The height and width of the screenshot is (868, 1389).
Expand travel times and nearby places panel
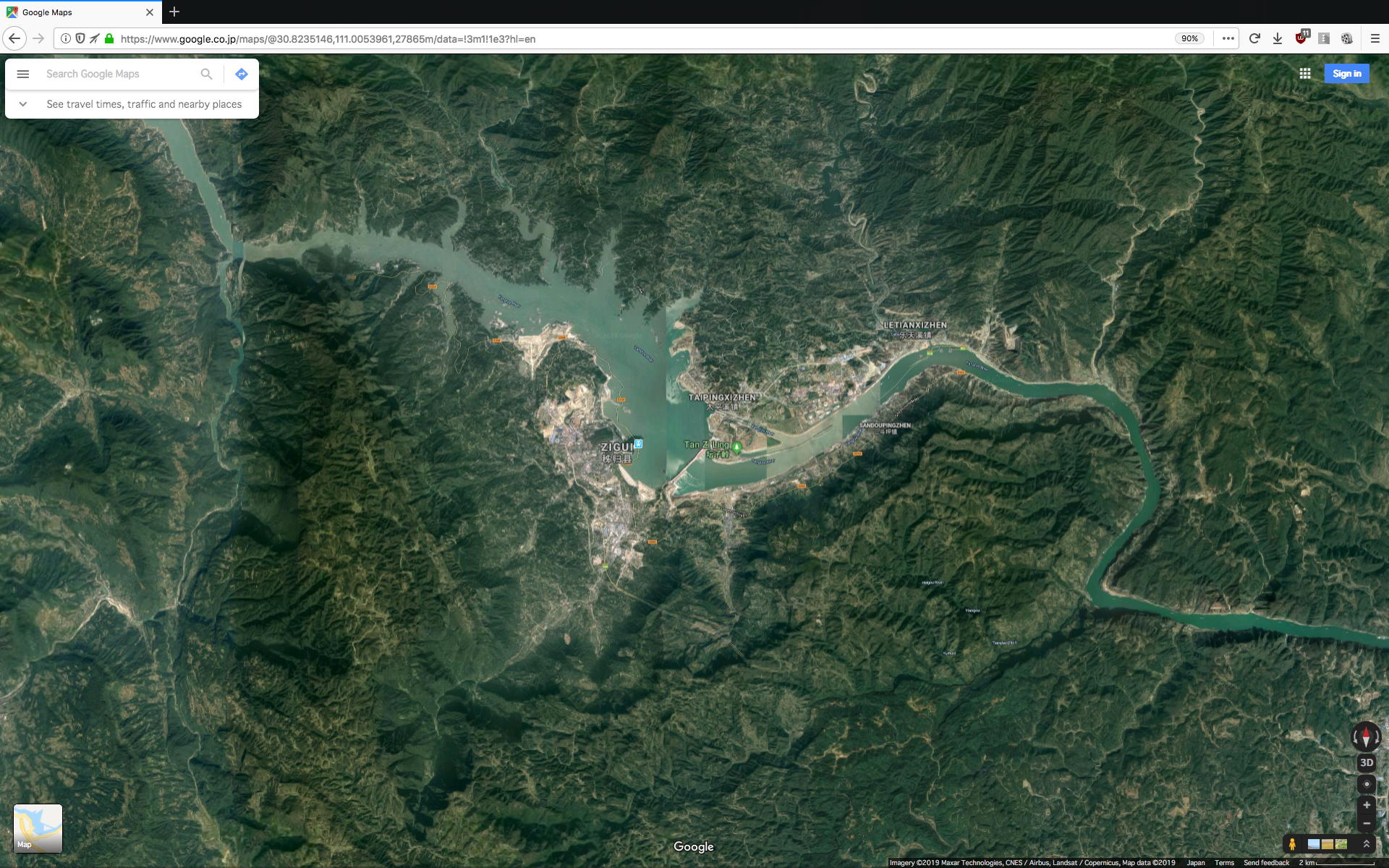pos(23,104)
